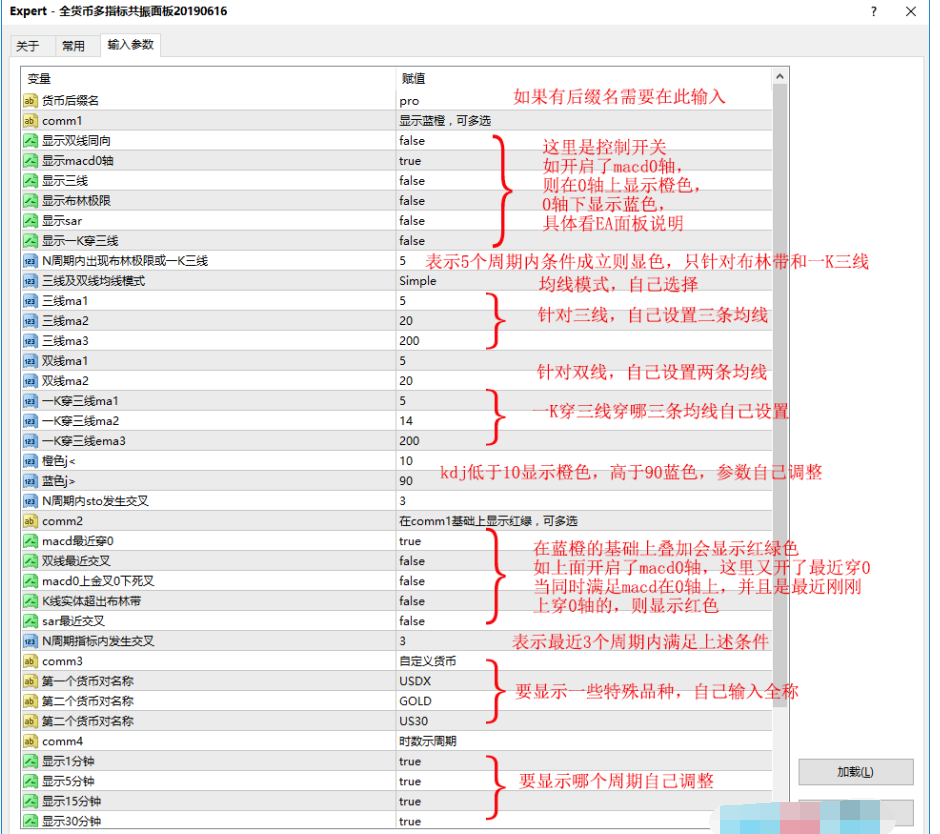940x834 pixels.
Task: Click the help question mark button
Action: pos(873,12)
